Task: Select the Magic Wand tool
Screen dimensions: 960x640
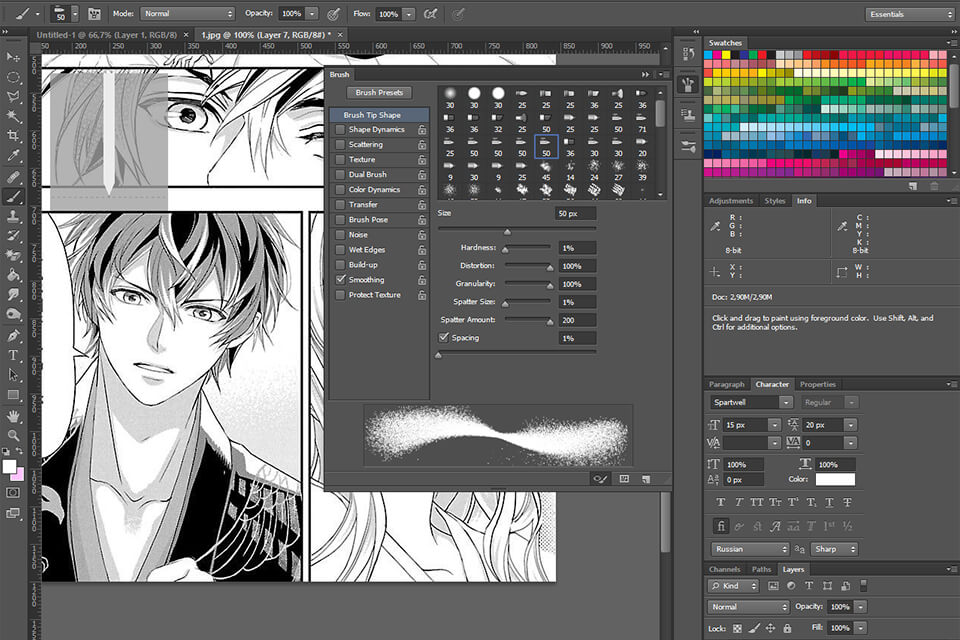Action: 14,117
